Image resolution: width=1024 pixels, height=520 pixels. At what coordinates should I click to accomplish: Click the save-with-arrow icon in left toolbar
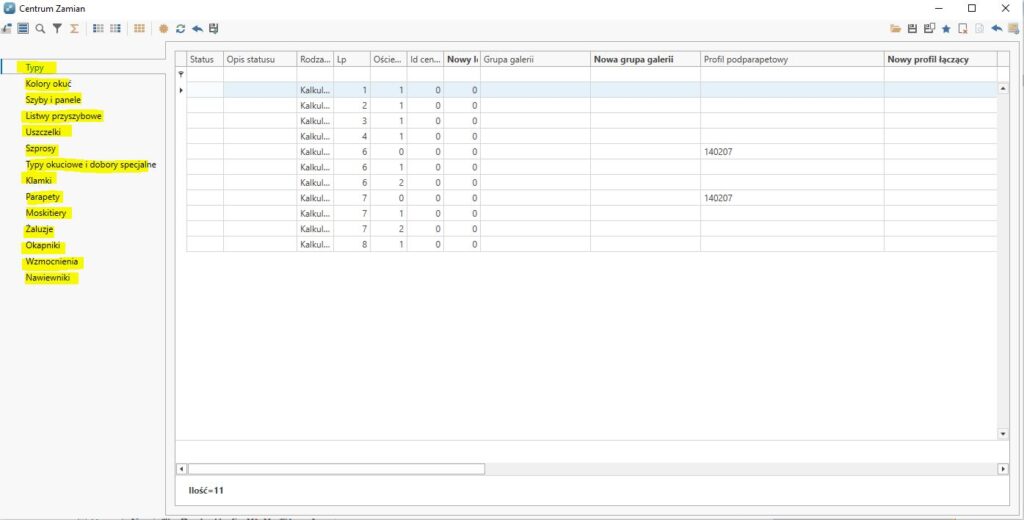(214, 29)
